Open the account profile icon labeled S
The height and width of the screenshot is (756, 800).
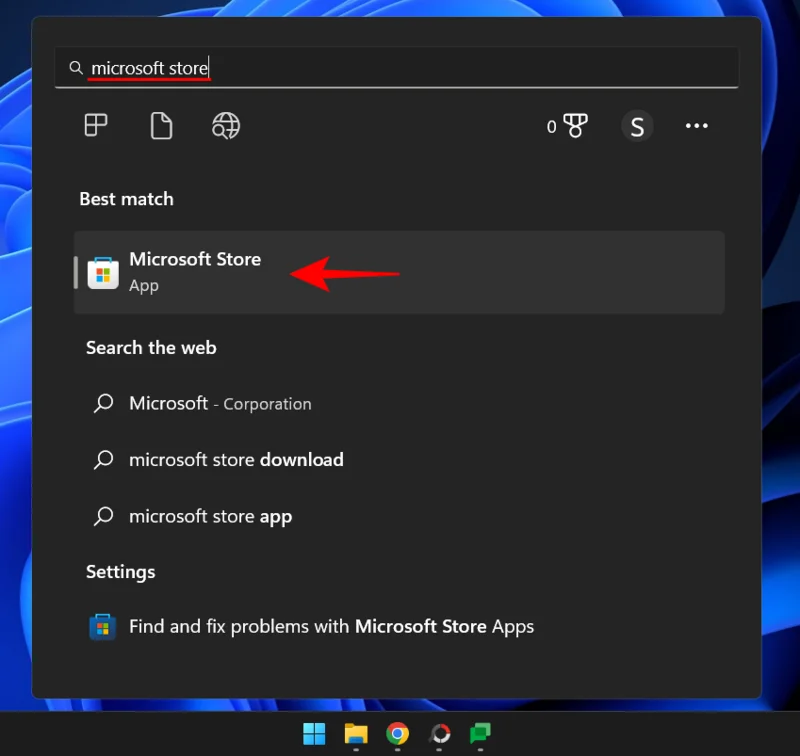[637, 126]
